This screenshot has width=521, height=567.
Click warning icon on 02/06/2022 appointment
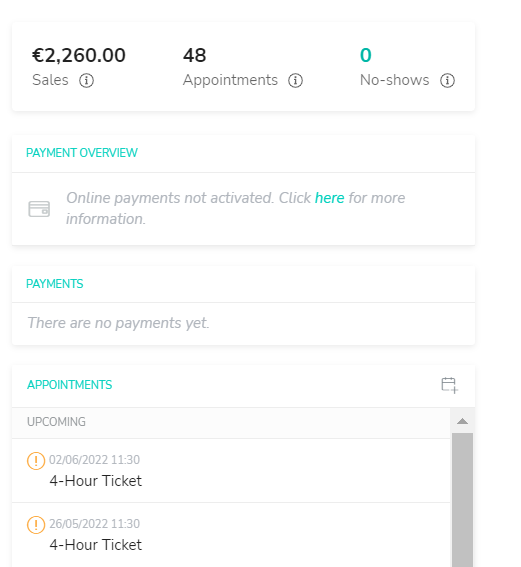[36, 461]
